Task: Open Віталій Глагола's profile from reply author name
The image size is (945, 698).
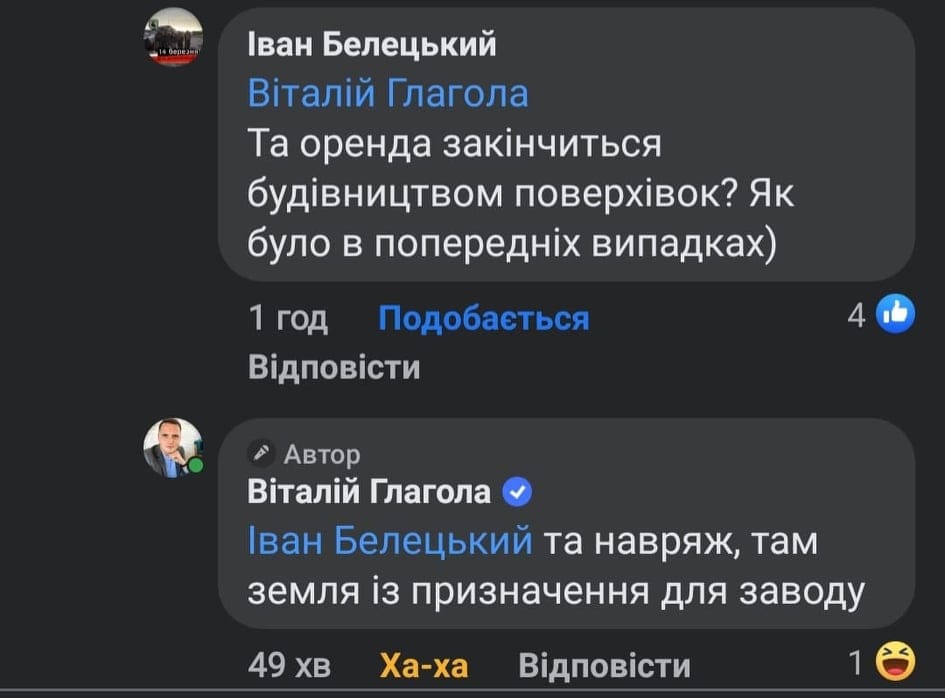Action: [x=369, y=492]
